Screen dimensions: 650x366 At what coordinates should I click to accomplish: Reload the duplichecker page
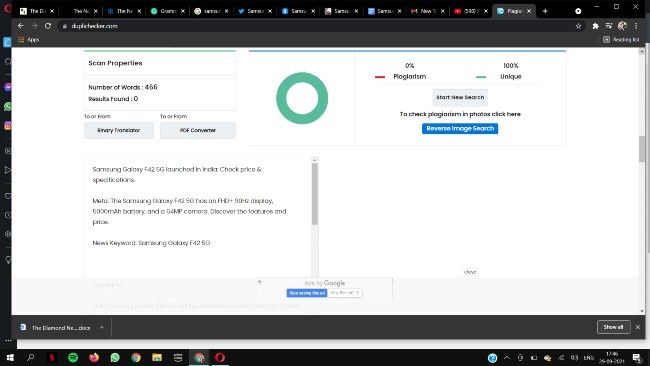48,26
